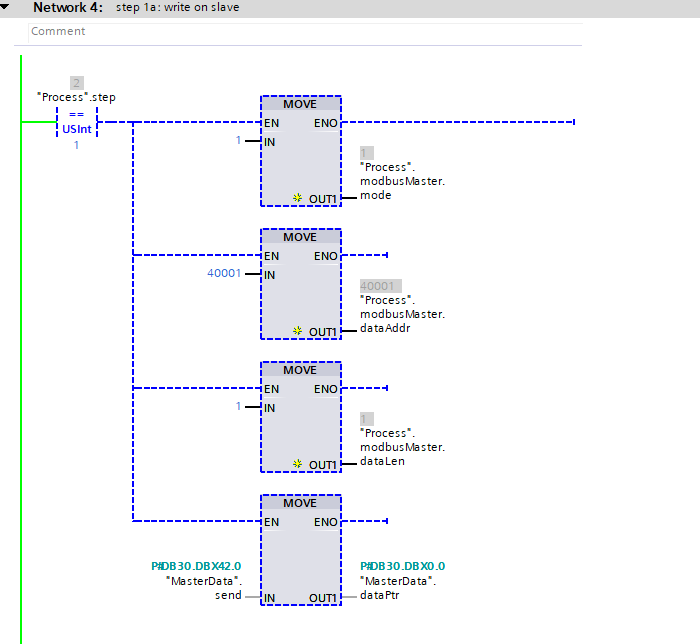Click the insert-output star on the dataAddr MOVE block
This screenshot has width=700, height=644.
point(298,331)
